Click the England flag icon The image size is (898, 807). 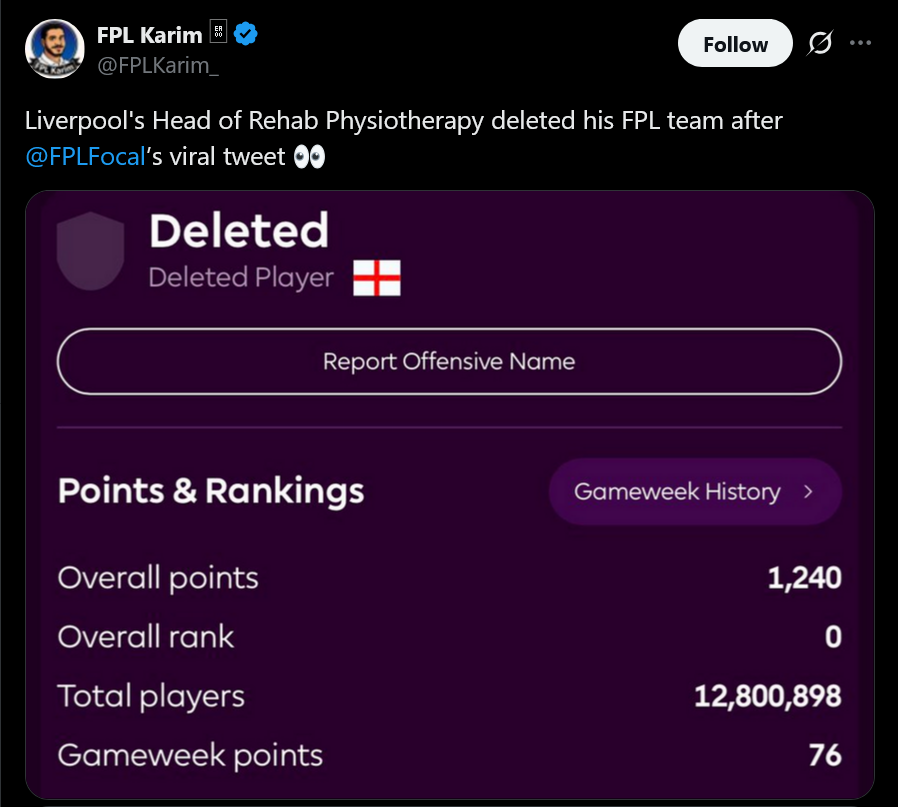click(377, 278)
